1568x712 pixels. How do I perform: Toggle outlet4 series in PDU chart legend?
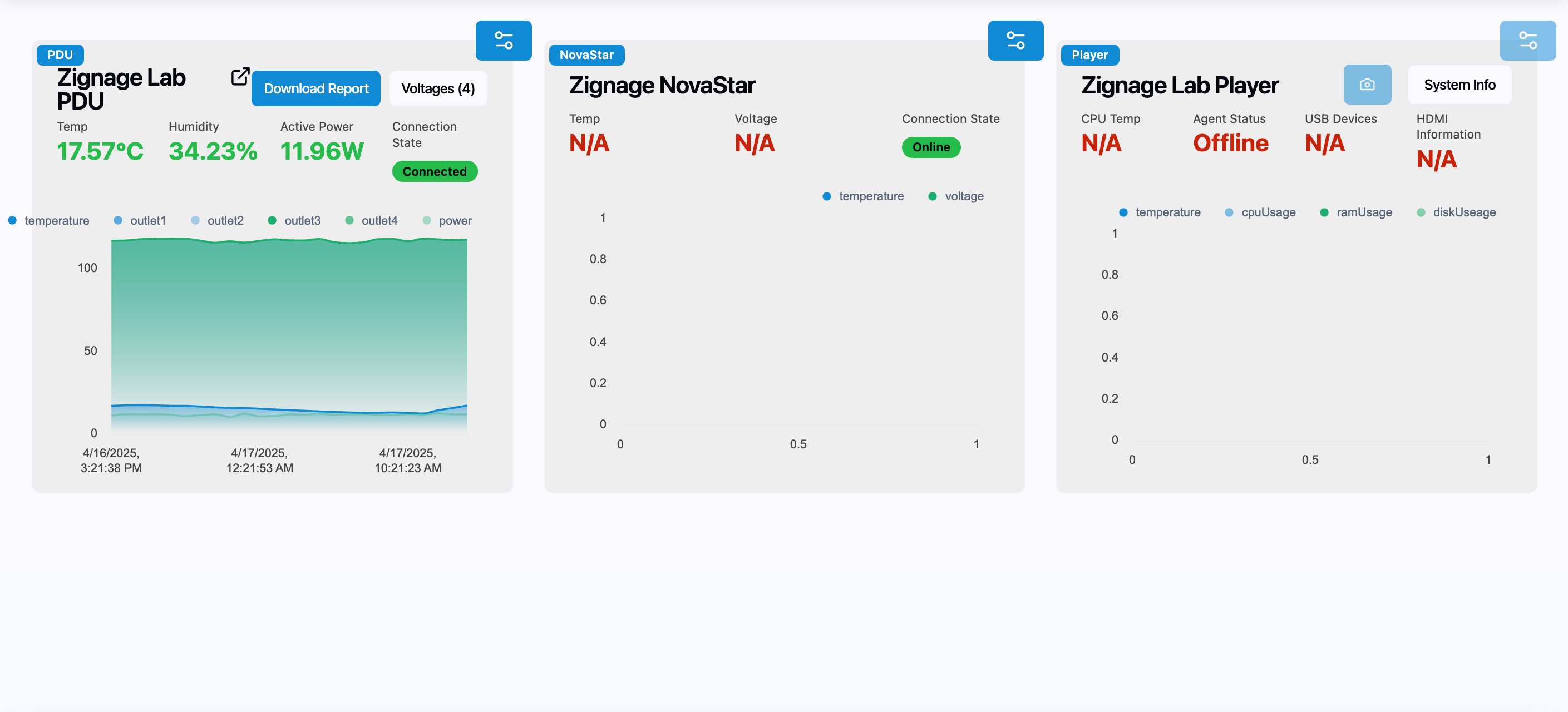tap(371, 220)
